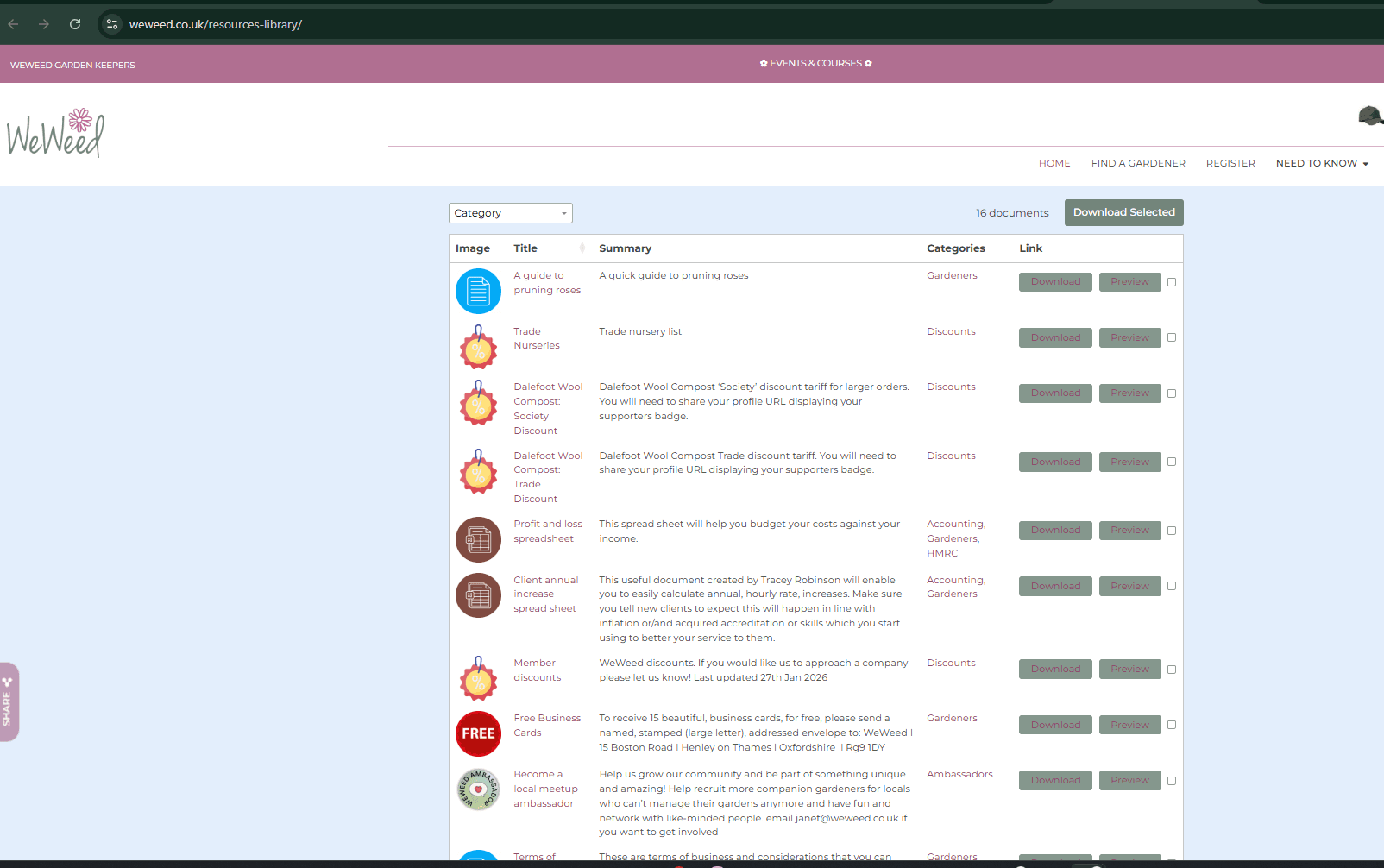Tick the checkbox for A guide to pruning roses
Screen dimensions: 1384x868
[x=1172, y=282]
